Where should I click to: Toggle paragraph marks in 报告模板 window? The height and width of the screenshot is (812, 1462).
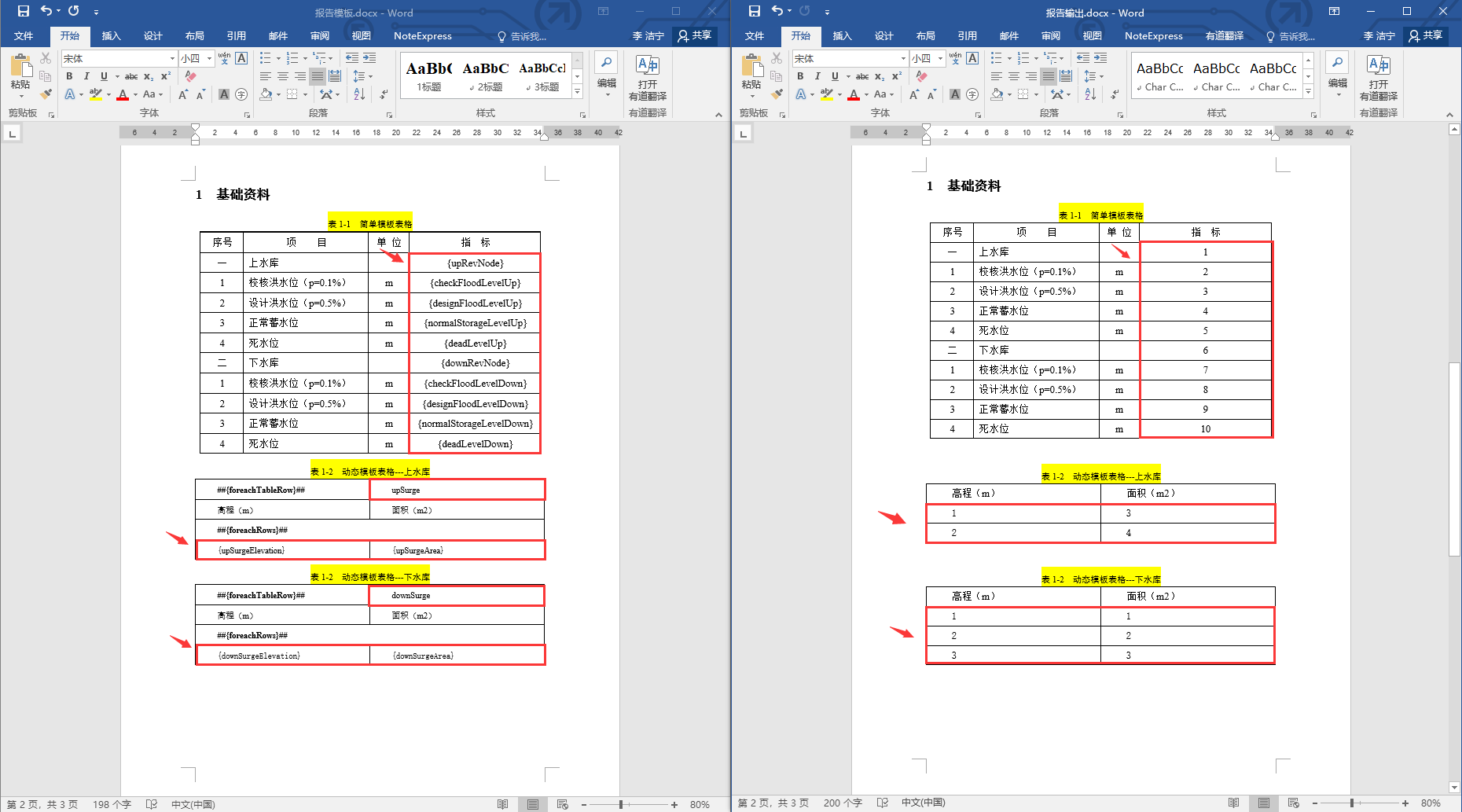[384, 94]
